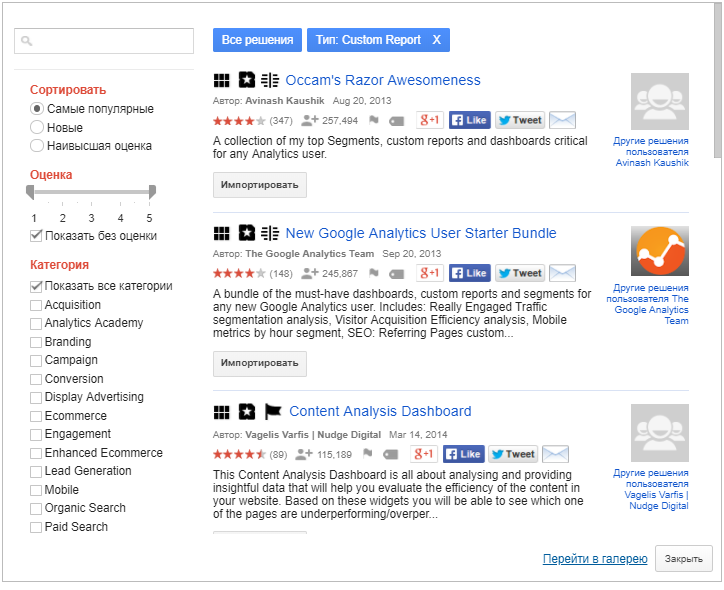
Task: Remove the Custom Report filter via X
Action: 436,40
